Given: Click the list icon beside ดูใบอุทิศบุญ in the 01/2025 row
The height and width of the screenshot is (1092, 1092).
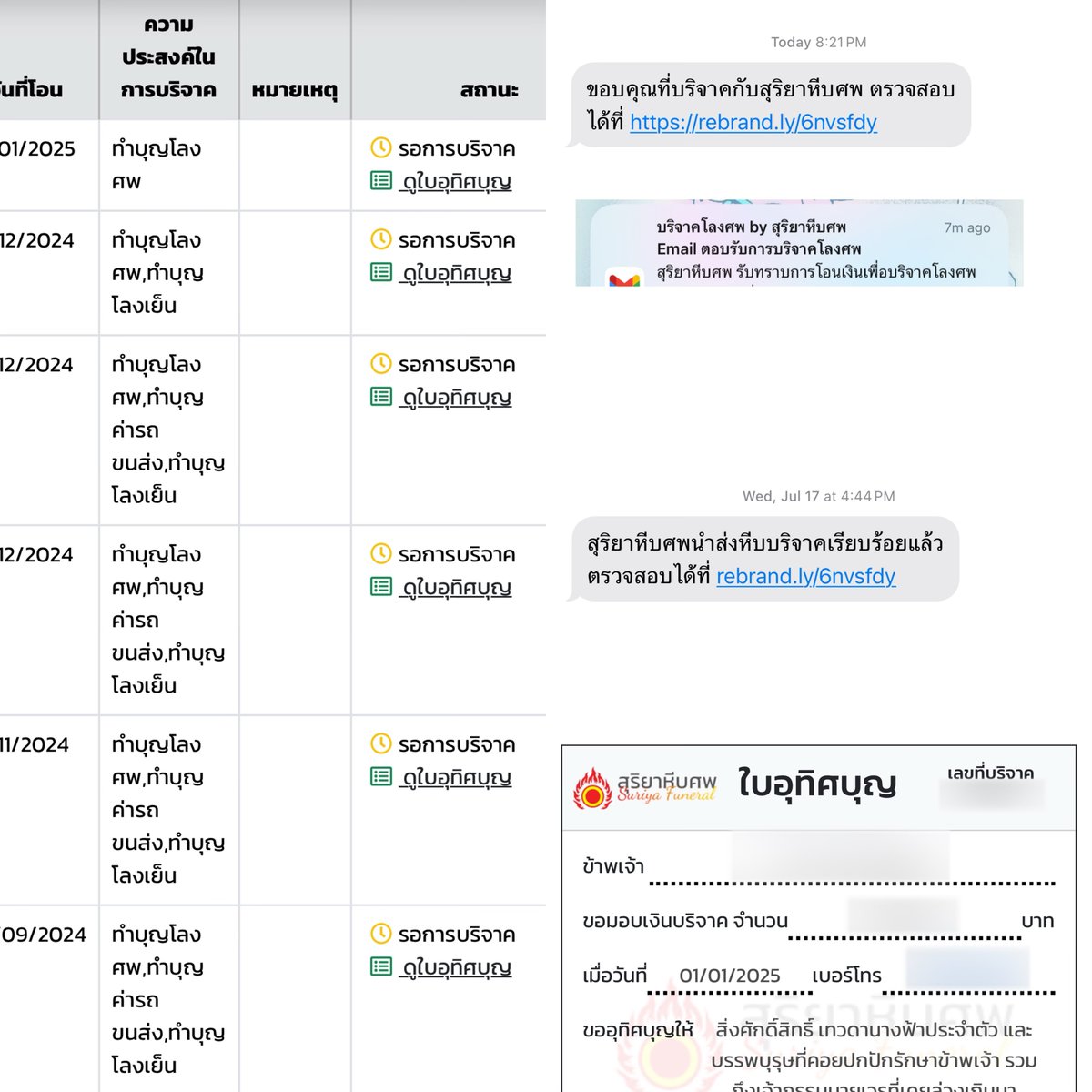Looking at the screenshot, I should click(381, 180).
